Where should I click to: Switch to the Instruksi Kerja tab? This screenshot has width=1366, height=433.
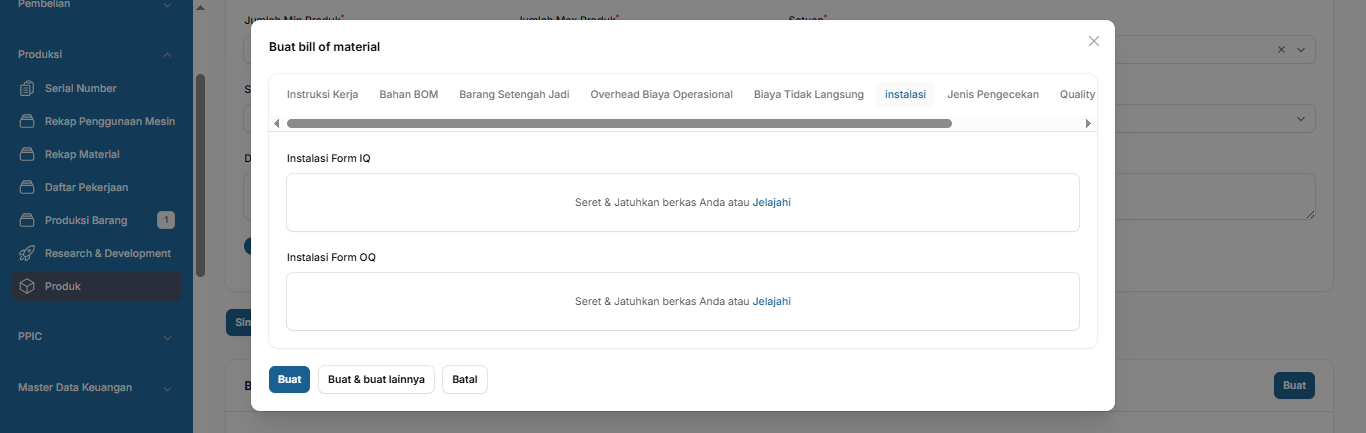322,94
